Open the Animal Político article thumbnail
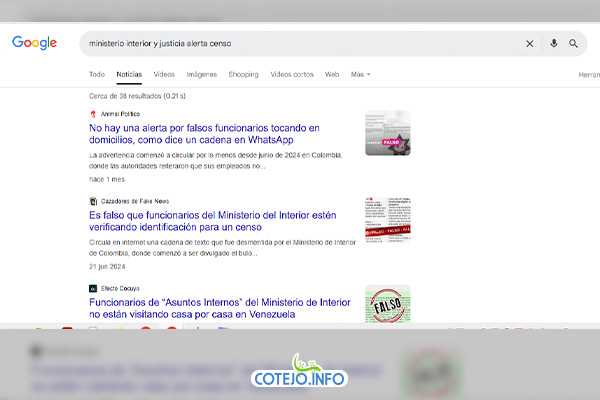 tap(388, 133)
